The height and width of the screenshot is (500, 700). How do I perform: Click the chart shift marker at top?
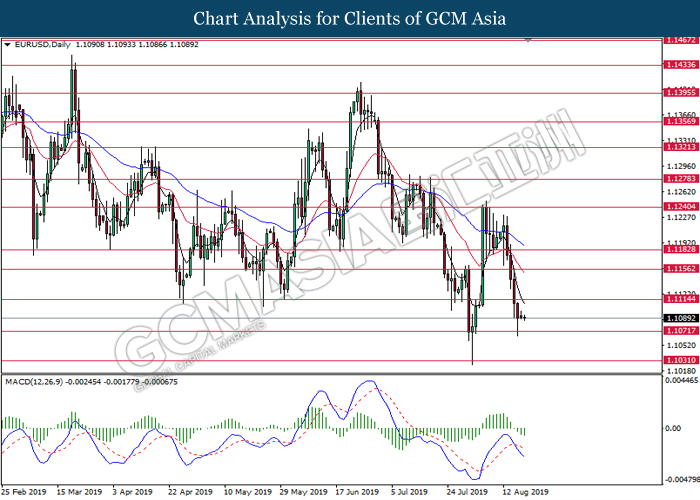[x=528, y=40]
